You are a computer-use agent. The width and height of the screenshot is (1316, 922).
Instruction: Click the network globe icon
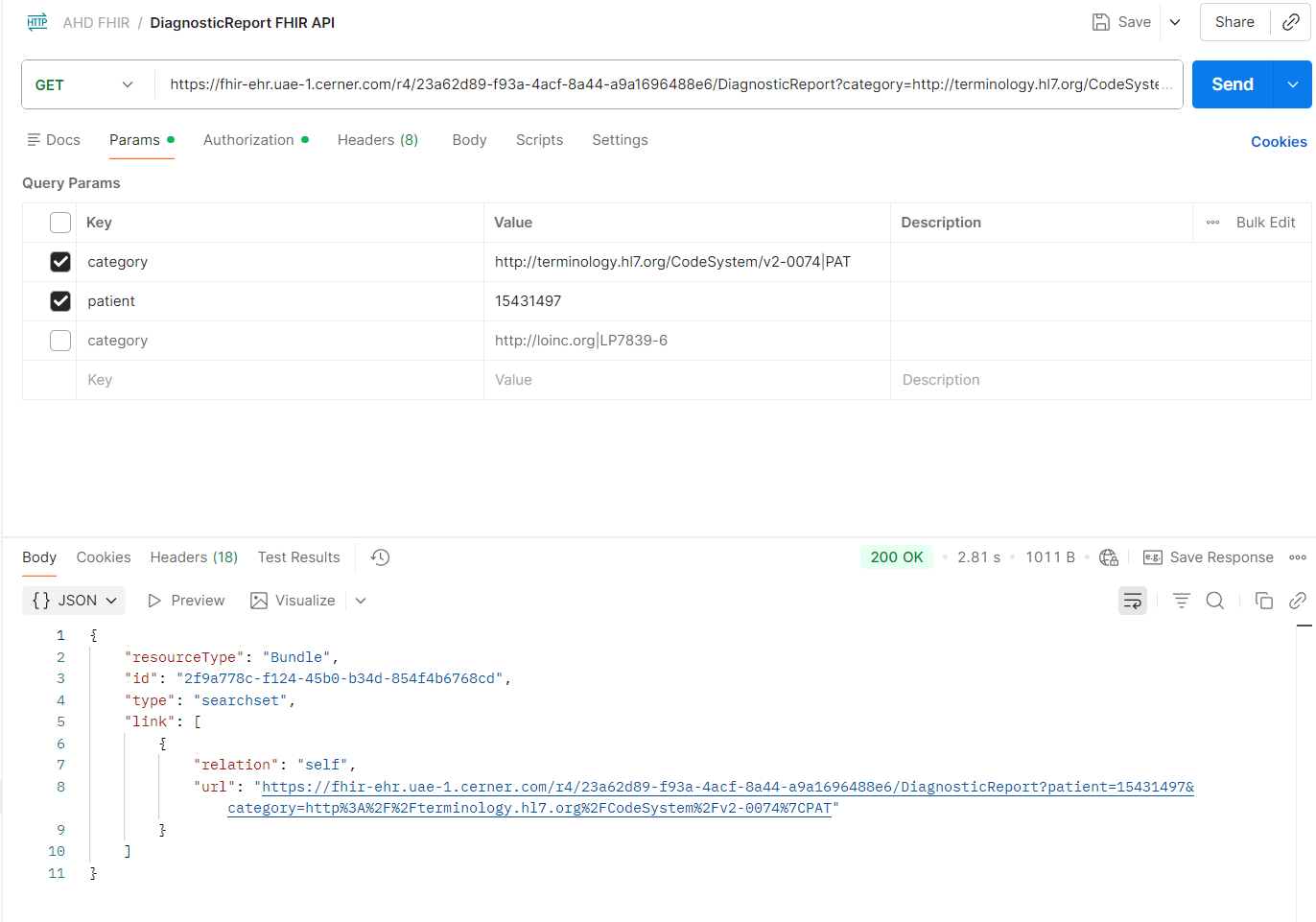point(1109,557)
